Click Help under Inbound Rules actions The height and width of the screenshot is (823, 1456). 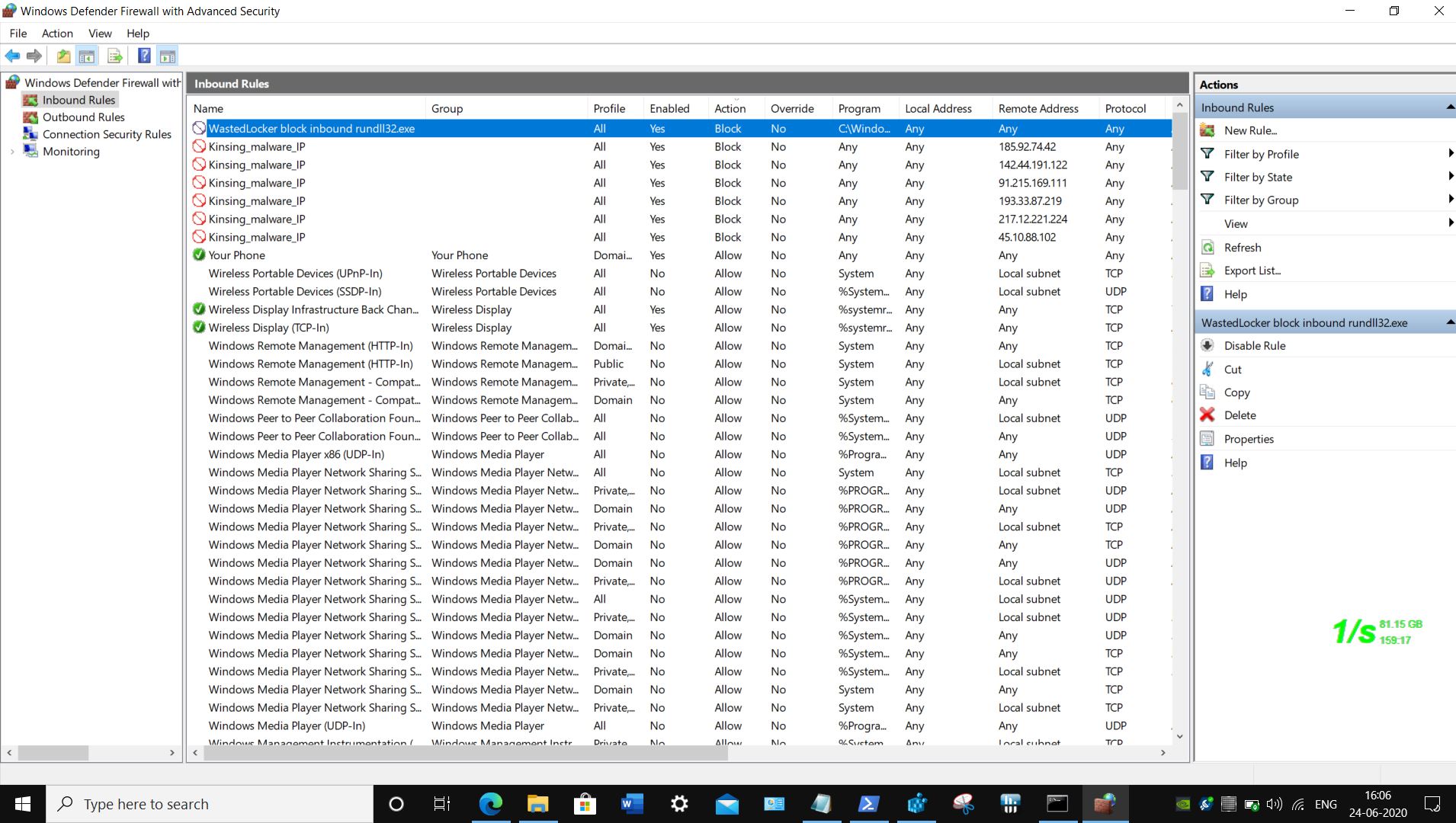pyautogui.click(x=1236, y=294)
